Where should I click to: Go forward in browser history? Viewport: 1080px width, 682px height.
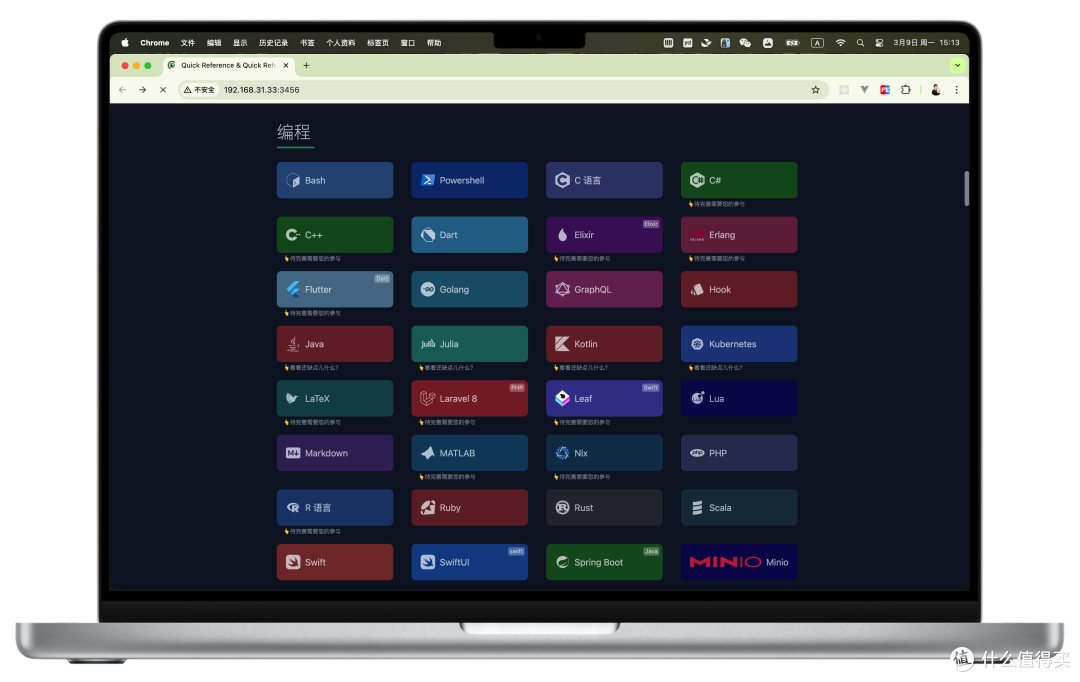[x=143, y=90]
